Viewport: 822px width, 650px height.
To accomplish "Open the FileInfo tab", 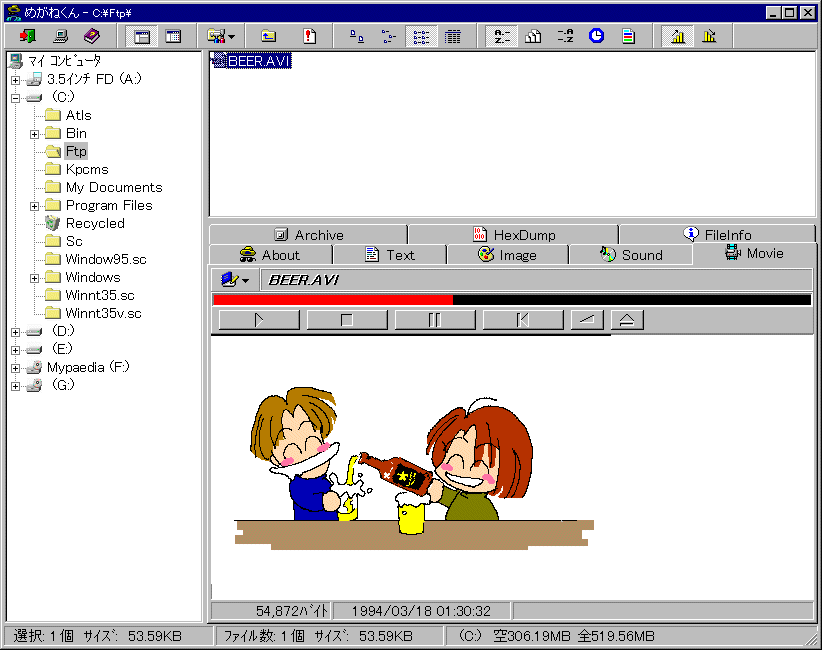I will (x=717, y=234).
